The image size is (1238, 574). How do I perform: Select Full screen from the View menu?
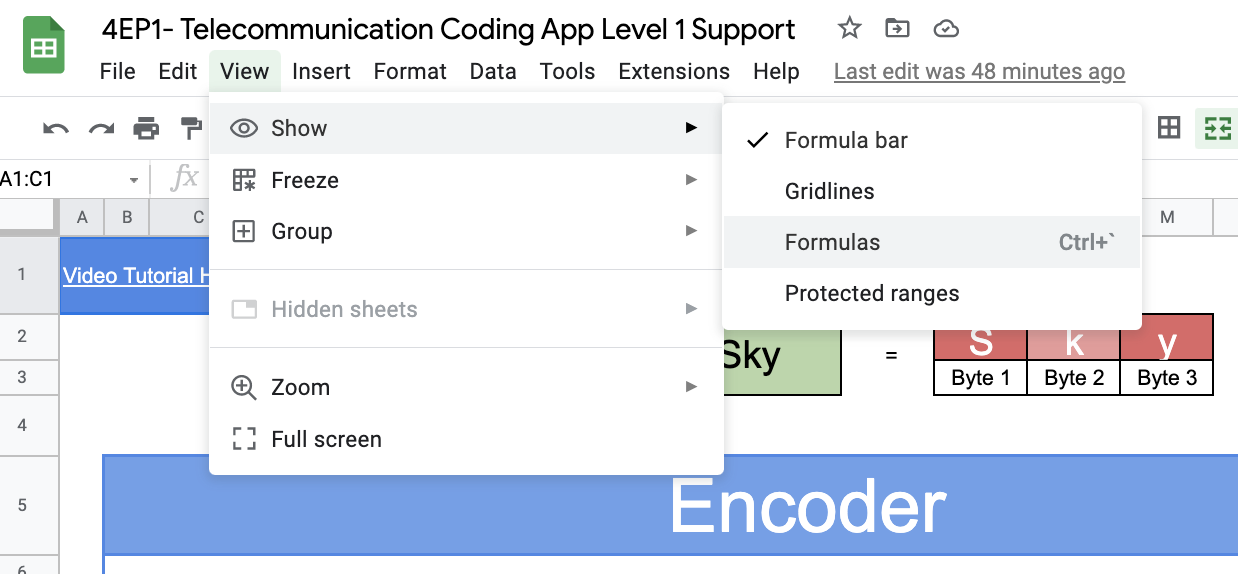coord(326,439)
